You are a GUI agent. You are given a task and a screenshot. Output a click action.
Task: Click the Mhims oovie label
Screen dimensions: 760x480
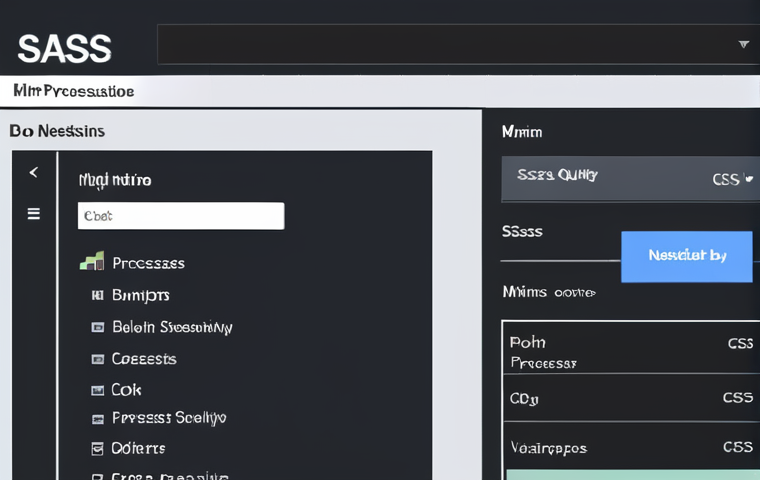tap(549, 292)
